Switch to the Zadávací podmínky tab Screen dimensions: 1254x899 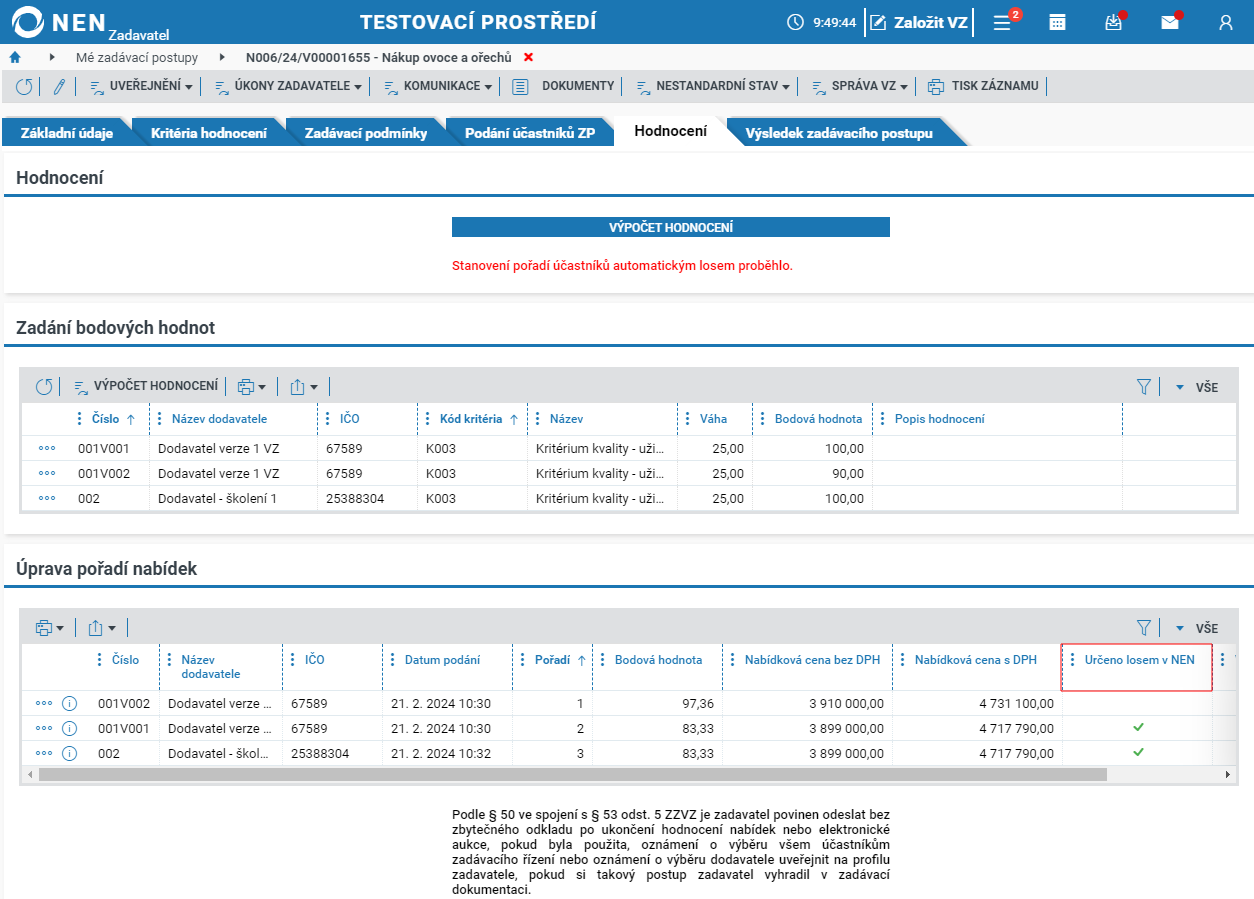(x=366, y=132)
